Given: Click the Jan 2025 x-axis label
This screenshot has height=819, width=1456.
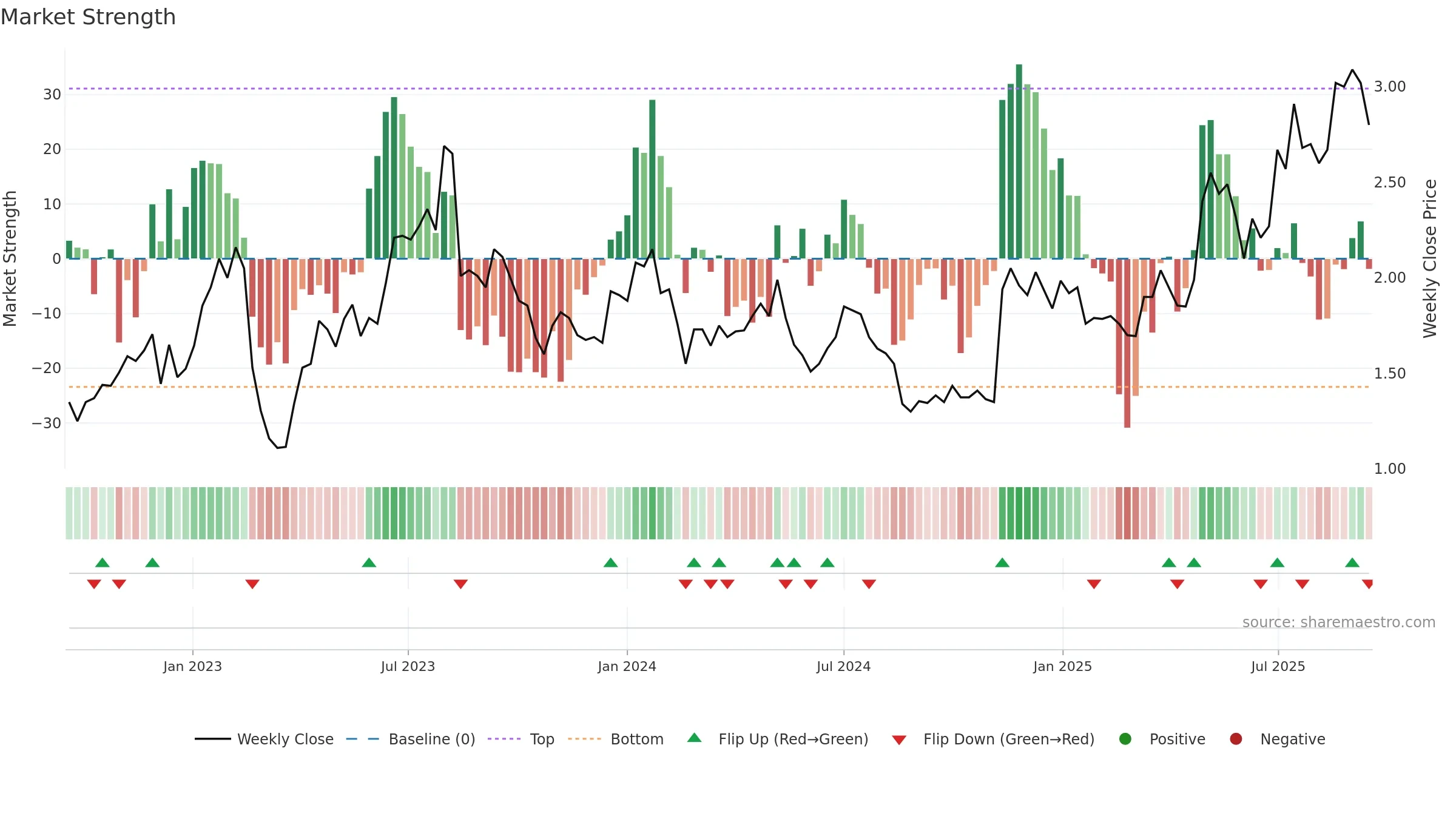Looking at the screenshot, I should point(1062,666).
